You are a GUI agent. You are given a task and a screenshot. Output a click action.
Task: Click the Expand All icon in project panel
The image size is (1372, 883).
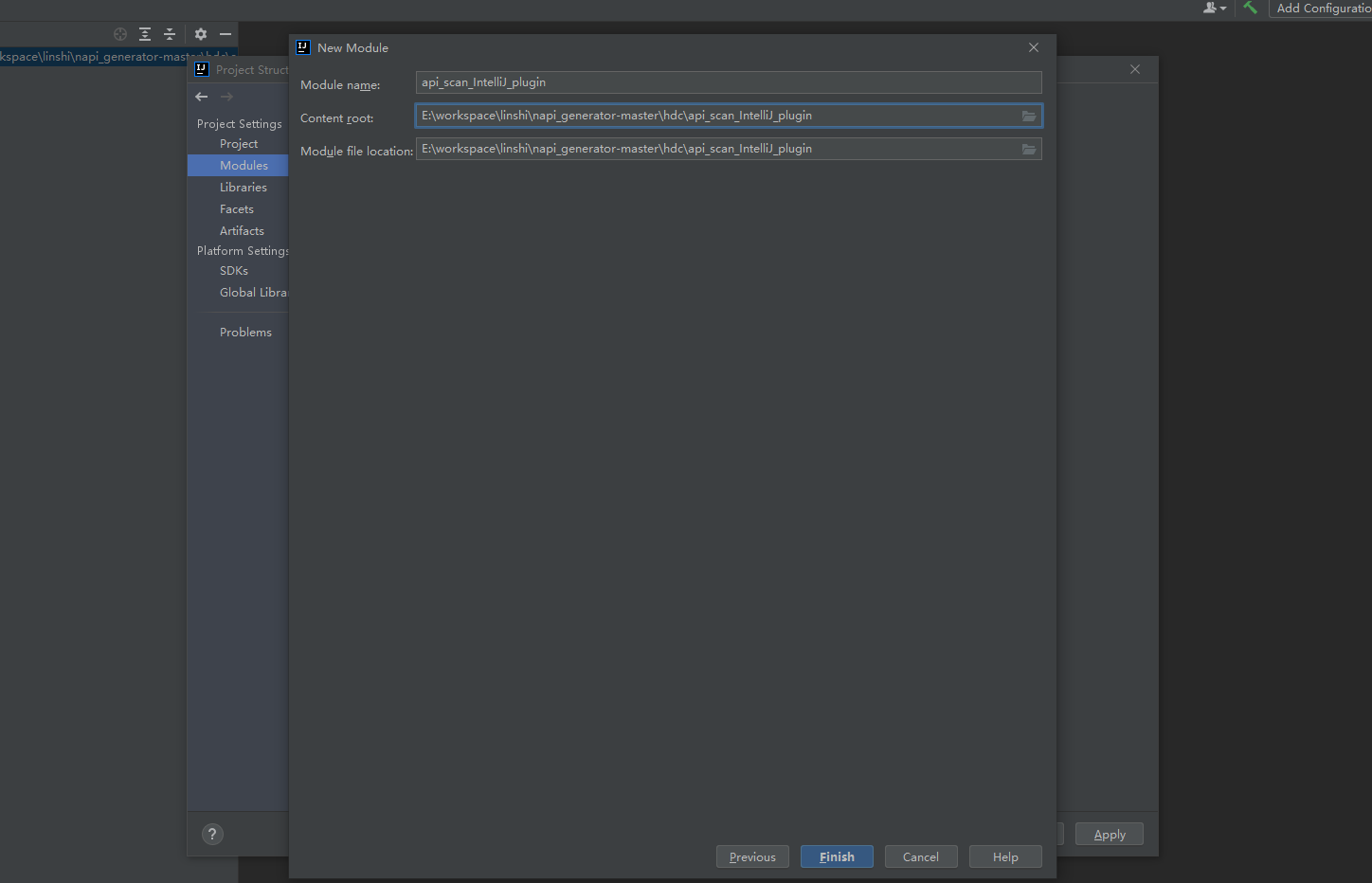pyautogui.click(x=145, y=34)
